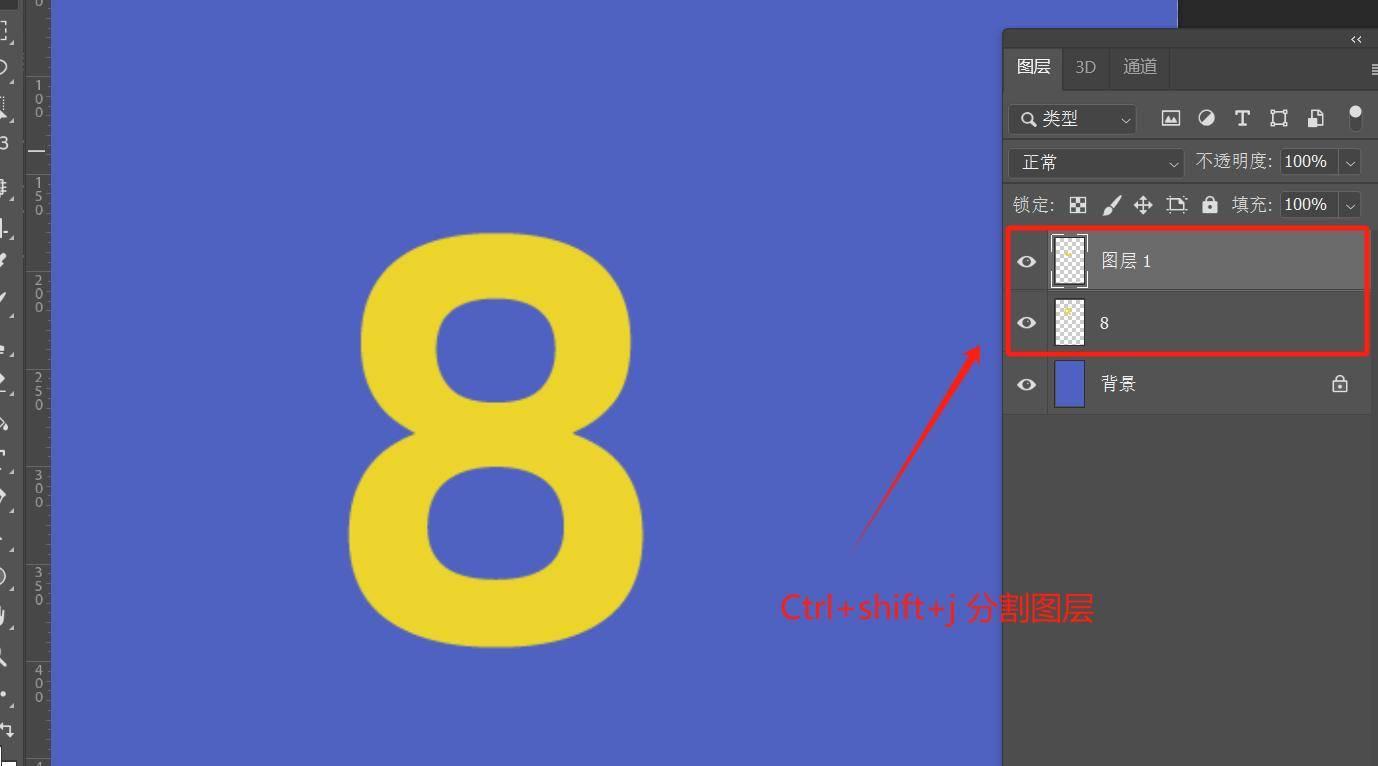
Task: Click the shape layer filter icon
Action: click(1278, 118)
